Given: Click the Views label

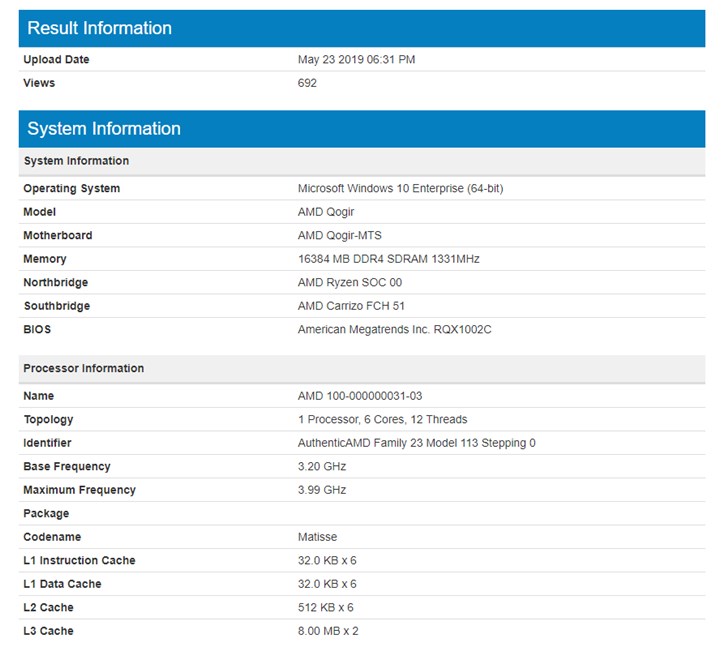Looking at the screenshot, I should point(39,83).
